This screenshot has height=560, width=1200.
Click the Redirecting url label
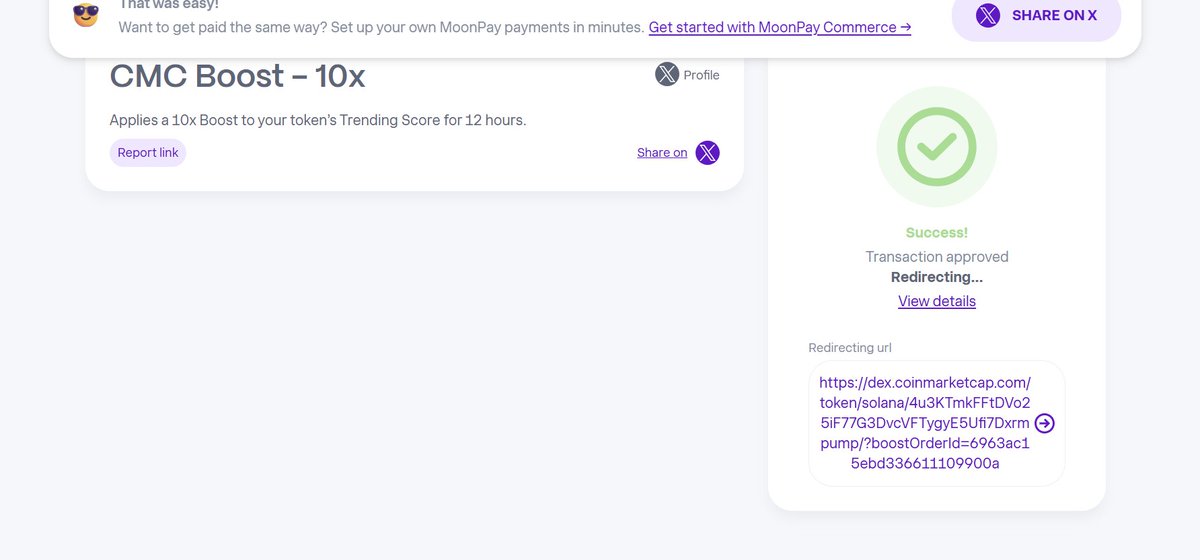[x=850, y=348]
